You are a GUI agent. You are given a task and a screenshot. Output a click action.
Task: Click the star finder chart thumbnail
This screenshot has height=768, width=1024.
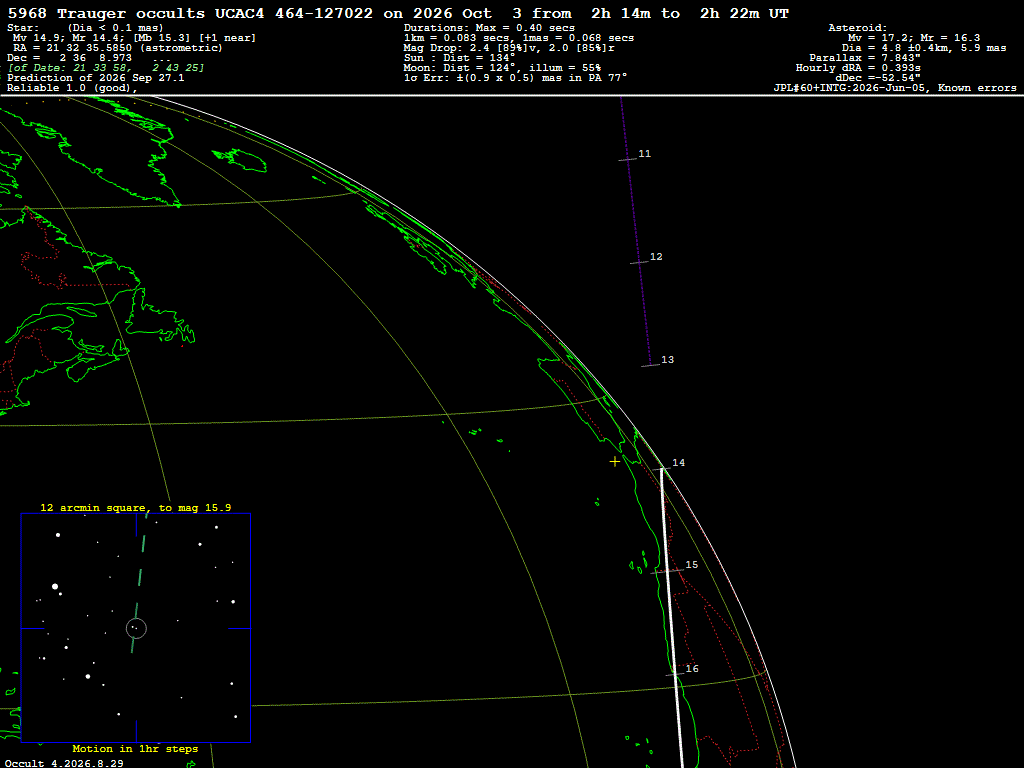point(136,628)
